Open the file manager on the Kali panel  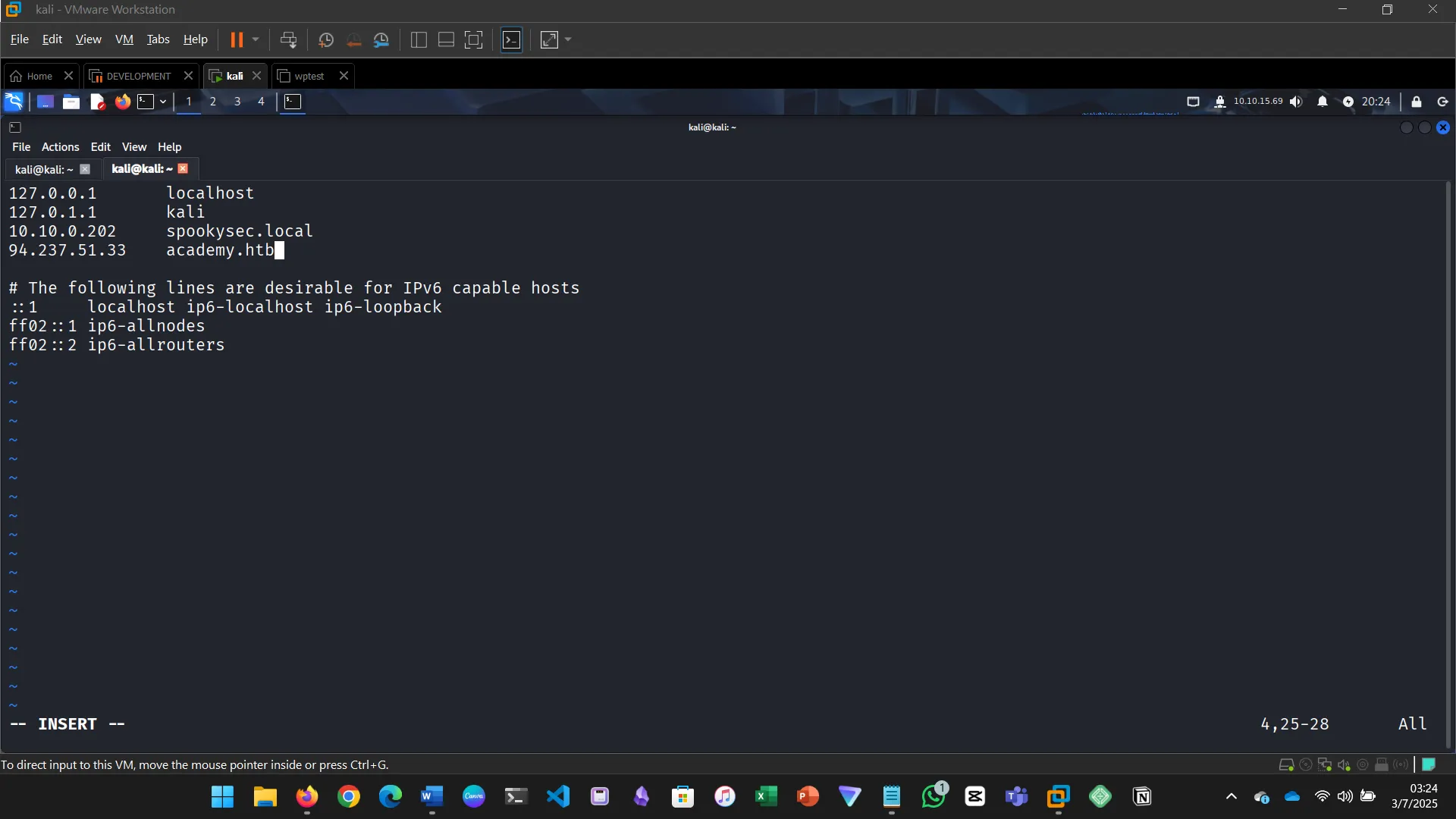tap(71, 102)
